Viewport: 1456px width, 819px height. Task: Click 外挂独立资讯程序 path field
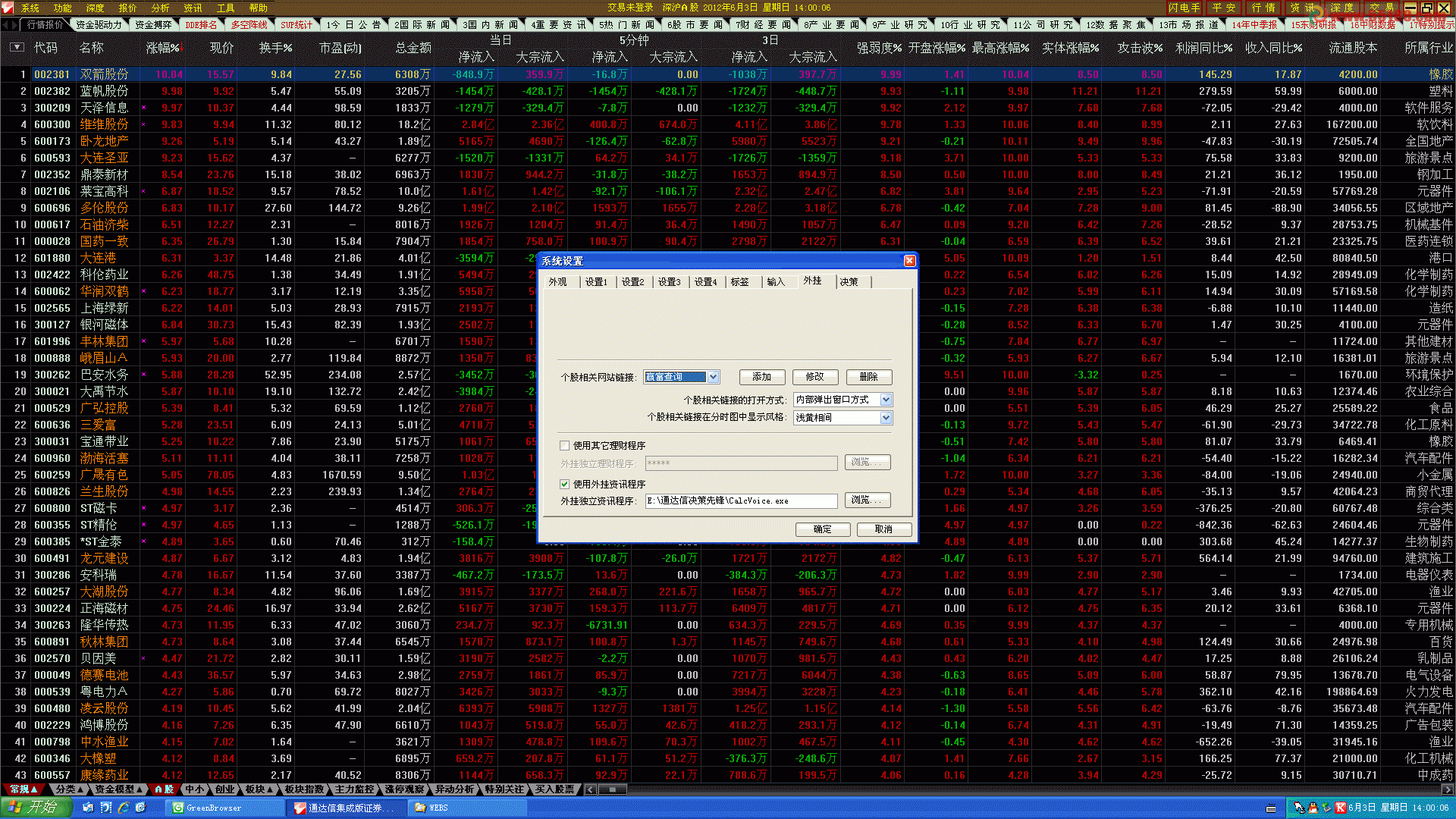coord(741,501)
